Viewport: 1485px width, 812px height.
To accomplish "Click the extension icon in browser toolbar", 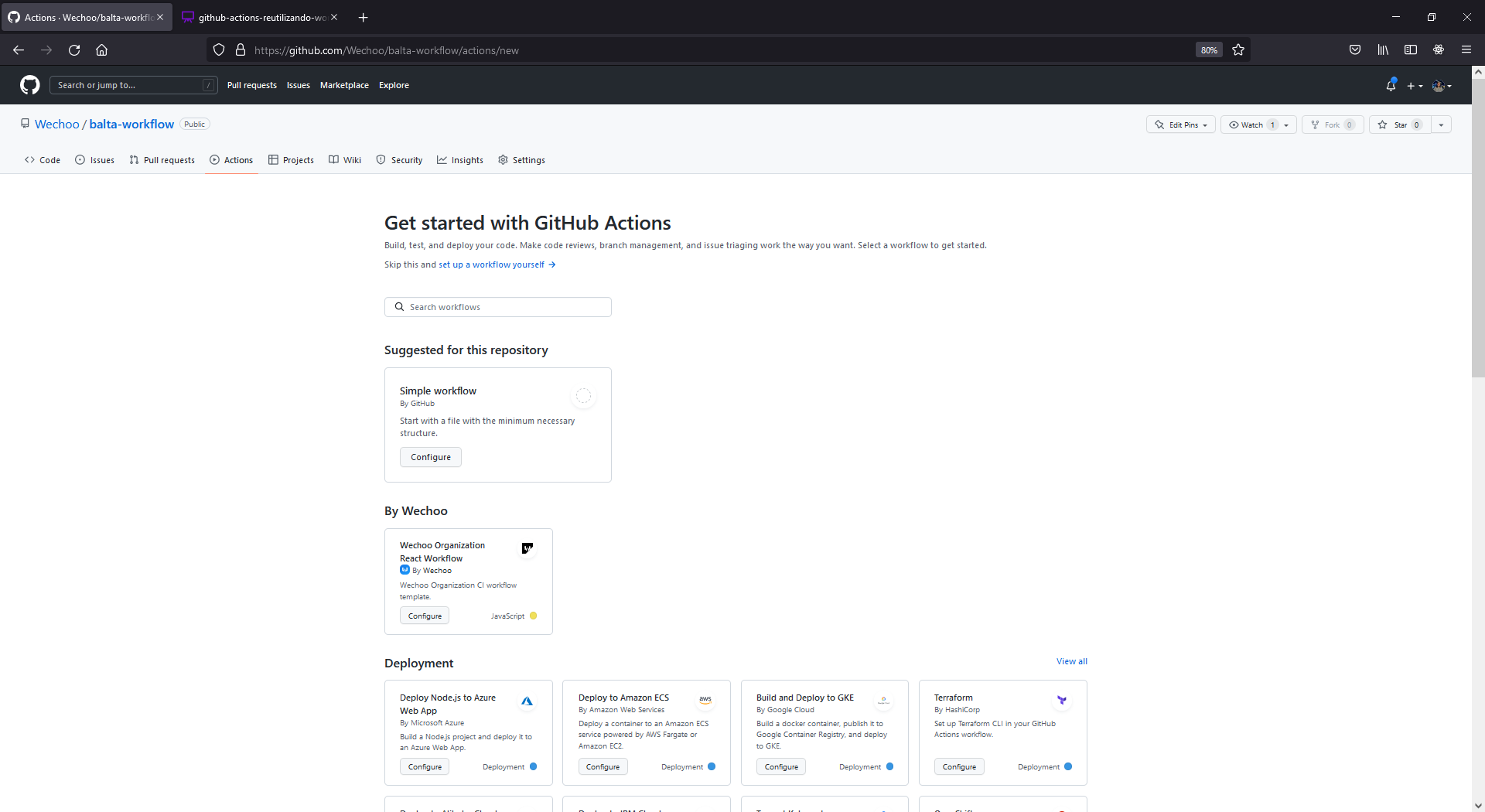I will (x=1439, y=50).
